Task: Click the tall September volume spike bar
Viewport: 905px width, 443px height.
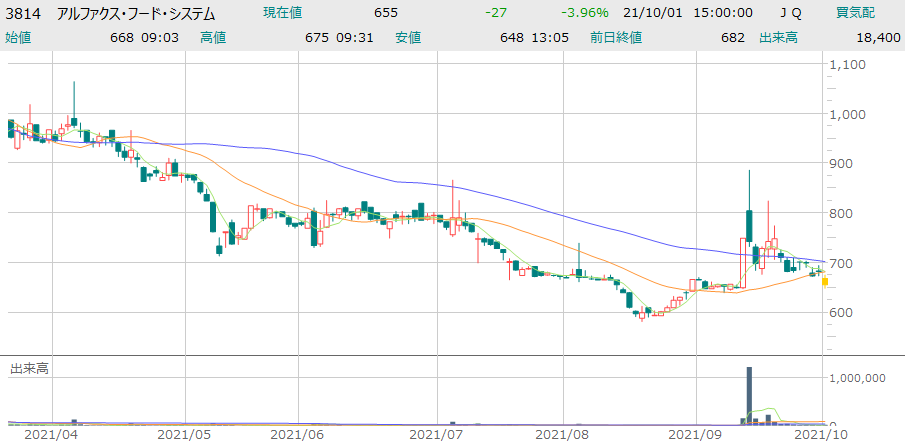Action: [x=749, y=395]
